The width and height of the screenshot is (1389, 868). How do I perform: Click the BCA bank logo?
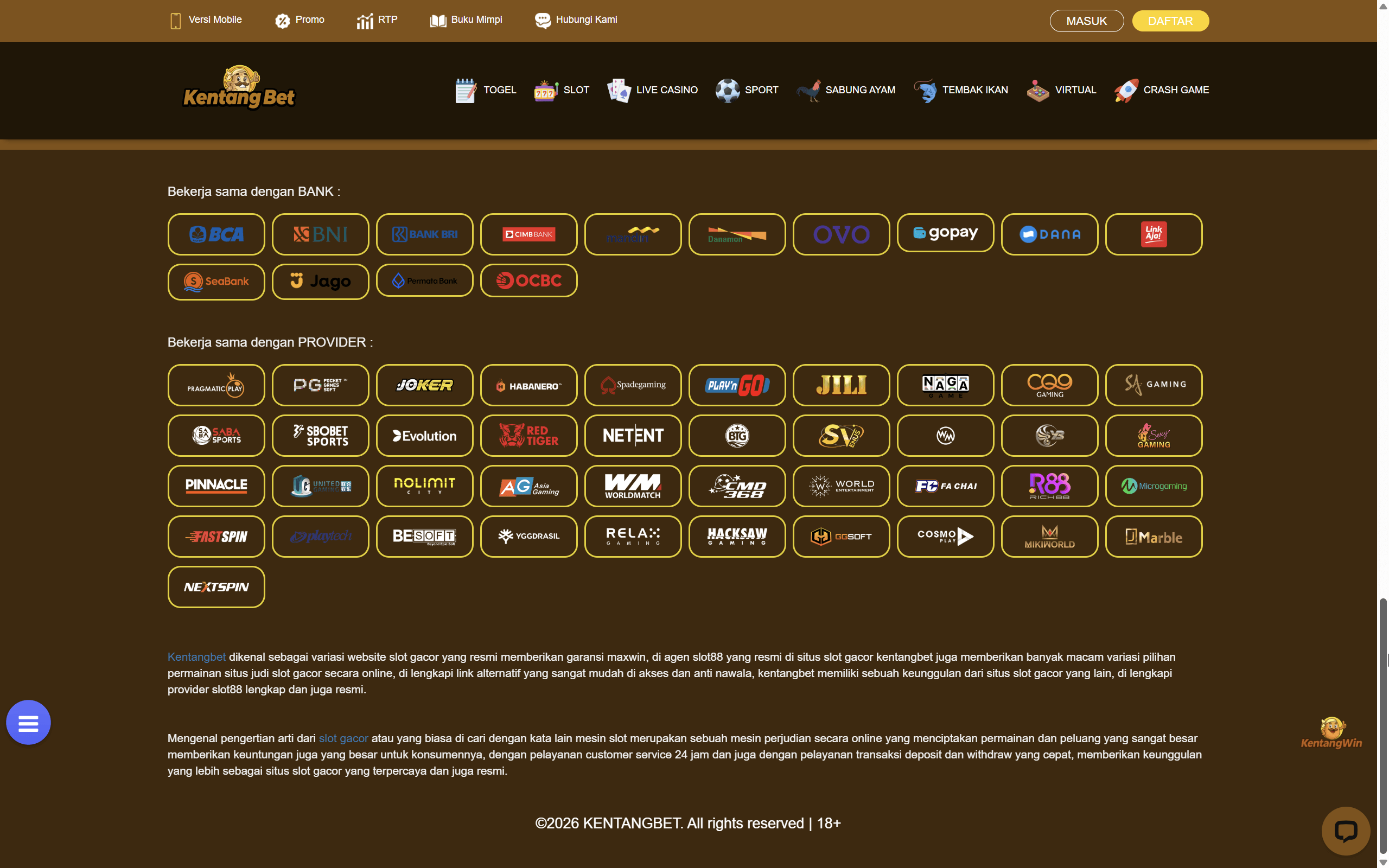coord(216,234)
